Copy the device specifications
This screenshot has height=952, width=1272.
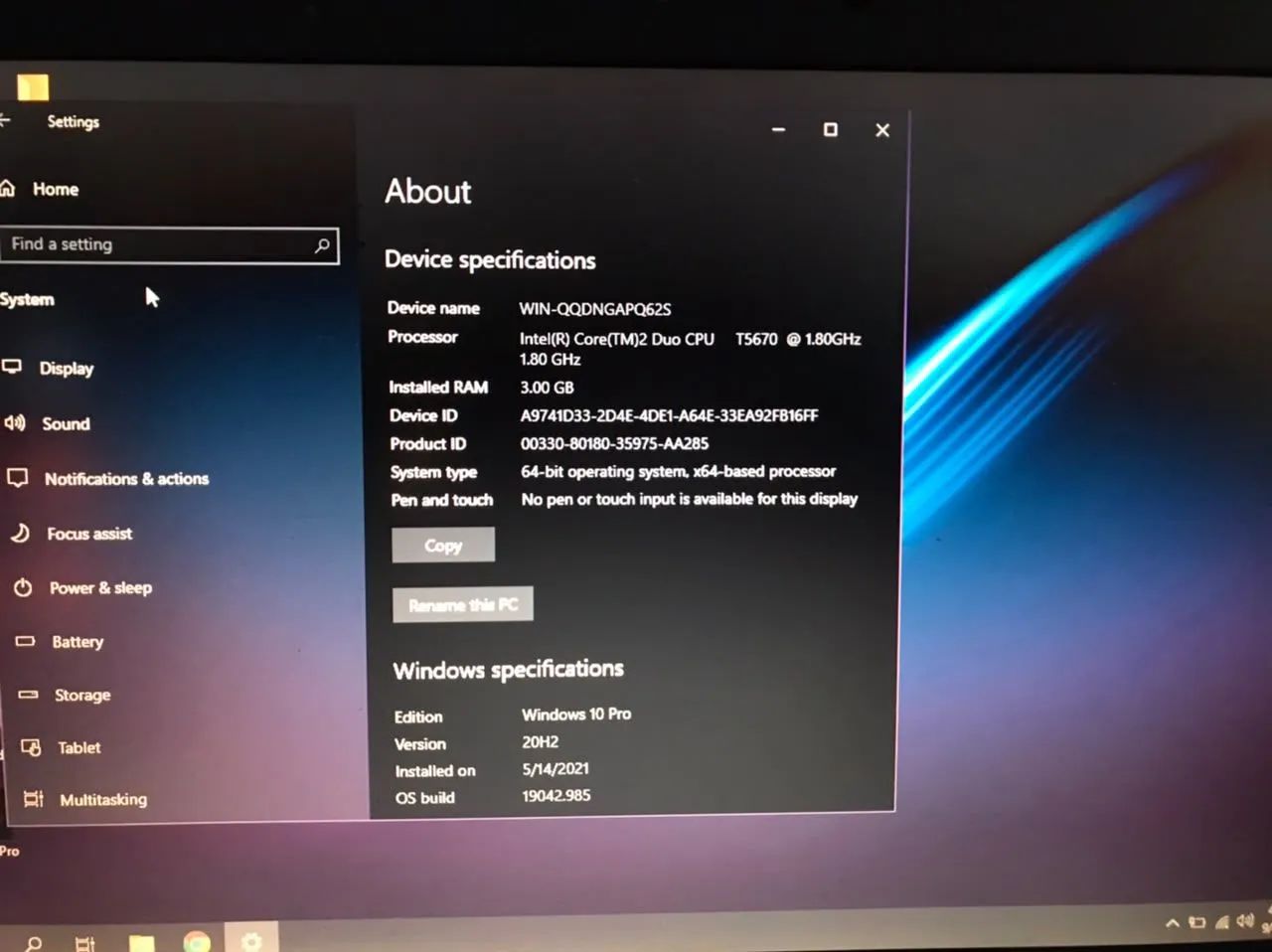pos(443,546)
